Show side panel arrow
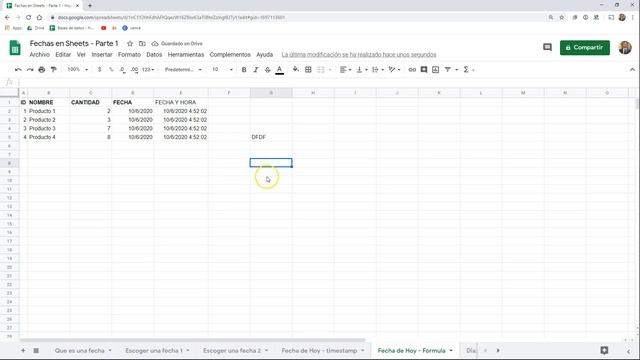640x360 pixels. tap(629, 351)
